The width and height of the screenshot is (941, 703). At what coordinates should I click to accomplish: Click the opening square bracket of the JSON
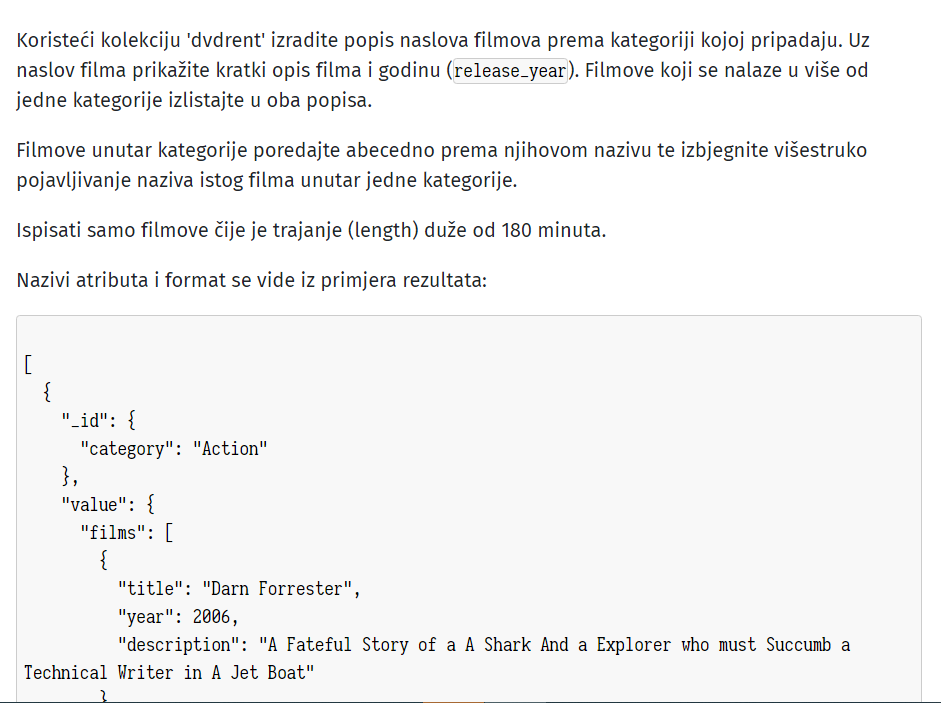click(28, 364)
